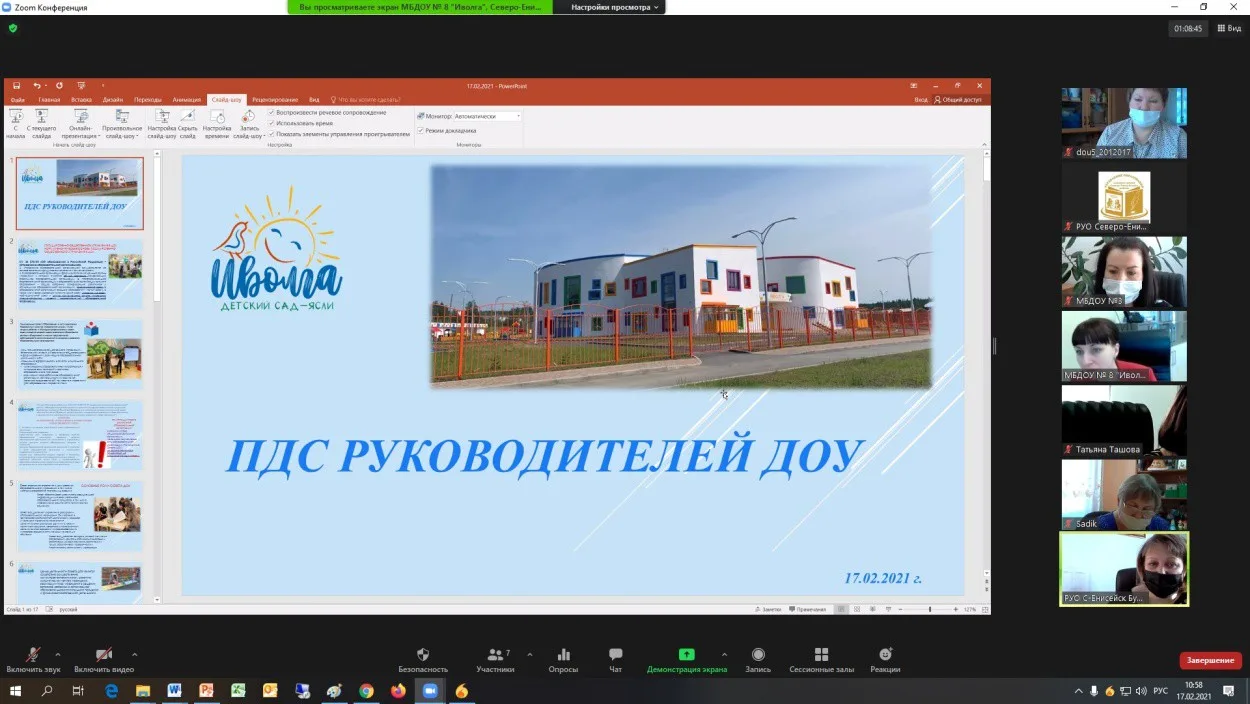The height and width of the screenshot is (704, 1250).
Task: Uncheck 'Воспроизвести речевое сопровождение'
Action: click(x=270, y=112)
